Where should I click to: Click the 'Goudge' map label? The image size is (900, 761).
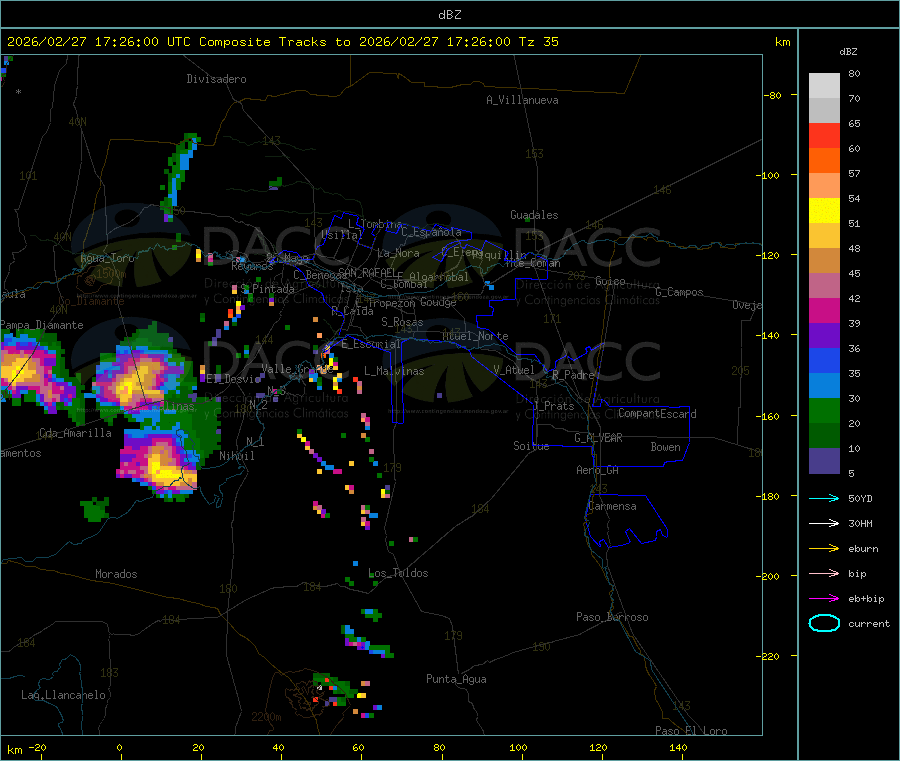[438, 302]
